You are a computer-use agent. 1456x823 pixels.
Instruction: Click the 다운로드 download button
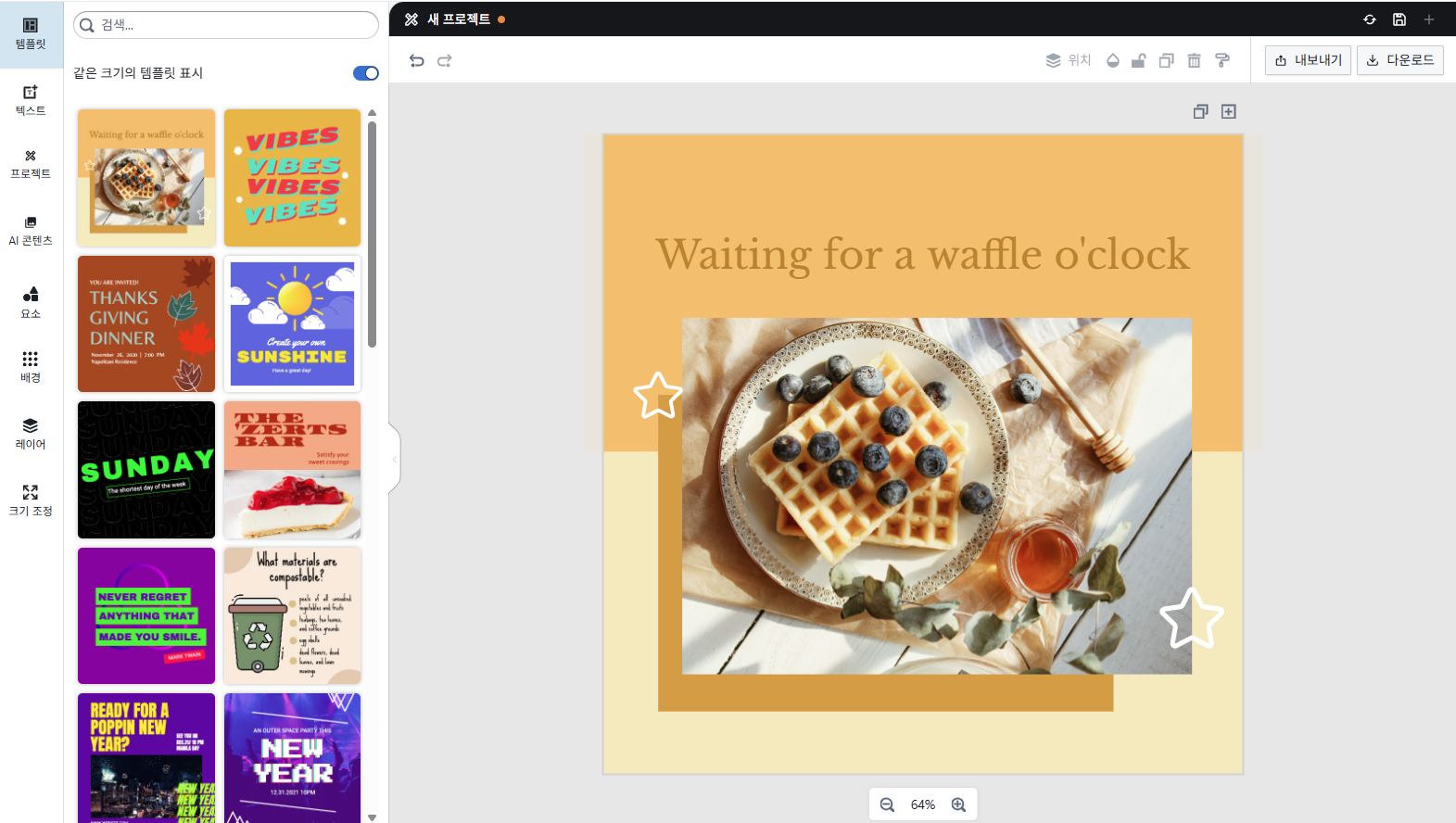click(1400, 60)
